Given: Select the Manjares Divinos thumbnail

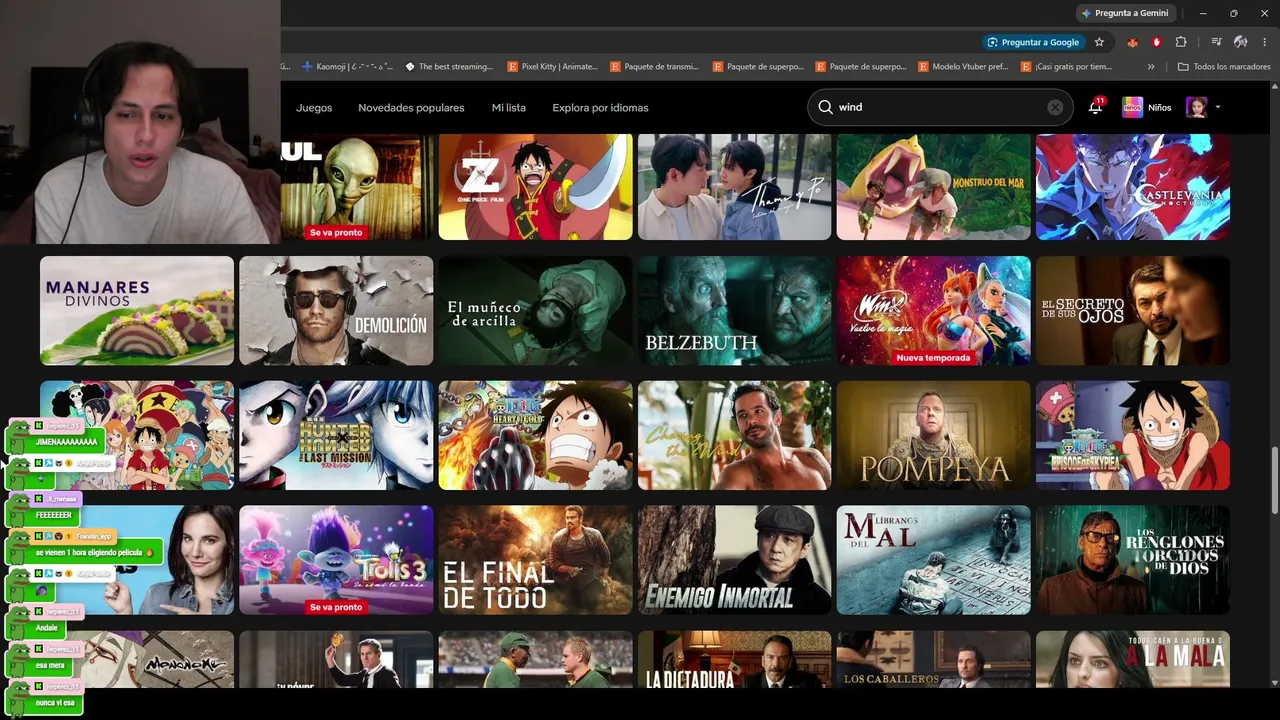Looking at the screenshot, I should pyautogui.click(x=137, y=310).
